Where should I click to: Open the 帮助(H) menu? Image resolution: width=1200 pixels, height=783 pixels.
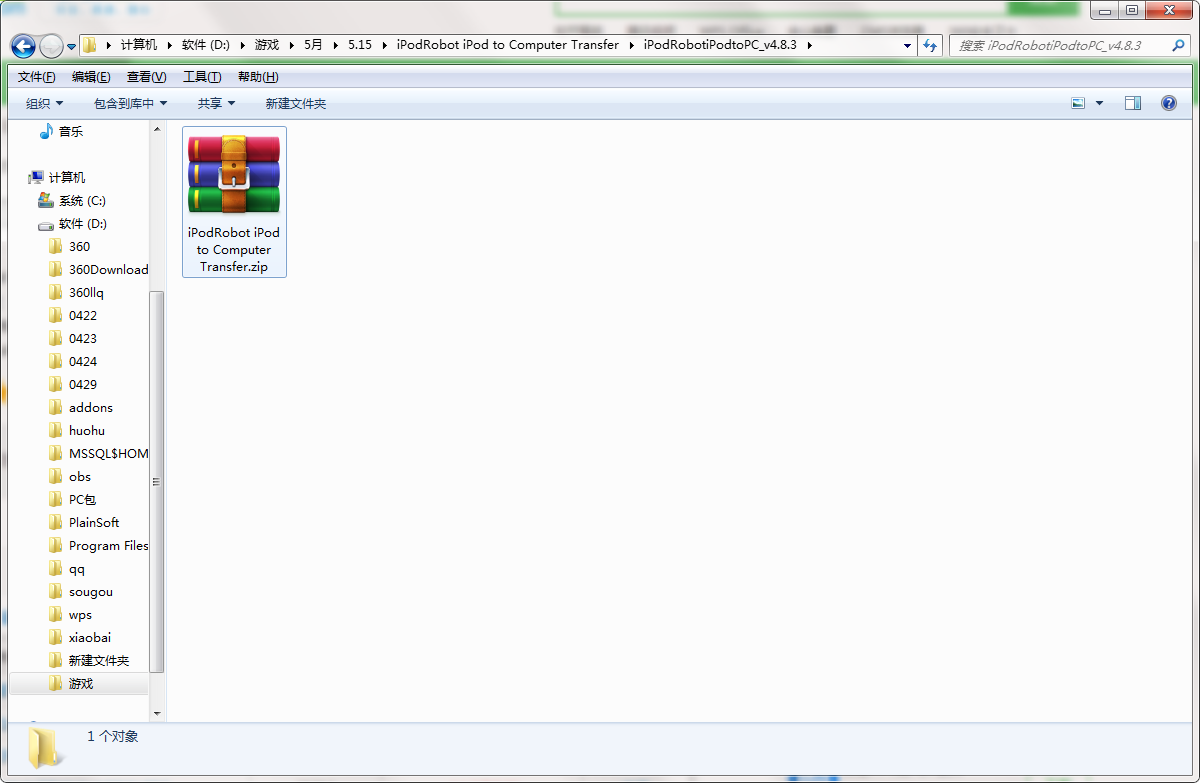[258, 77]
